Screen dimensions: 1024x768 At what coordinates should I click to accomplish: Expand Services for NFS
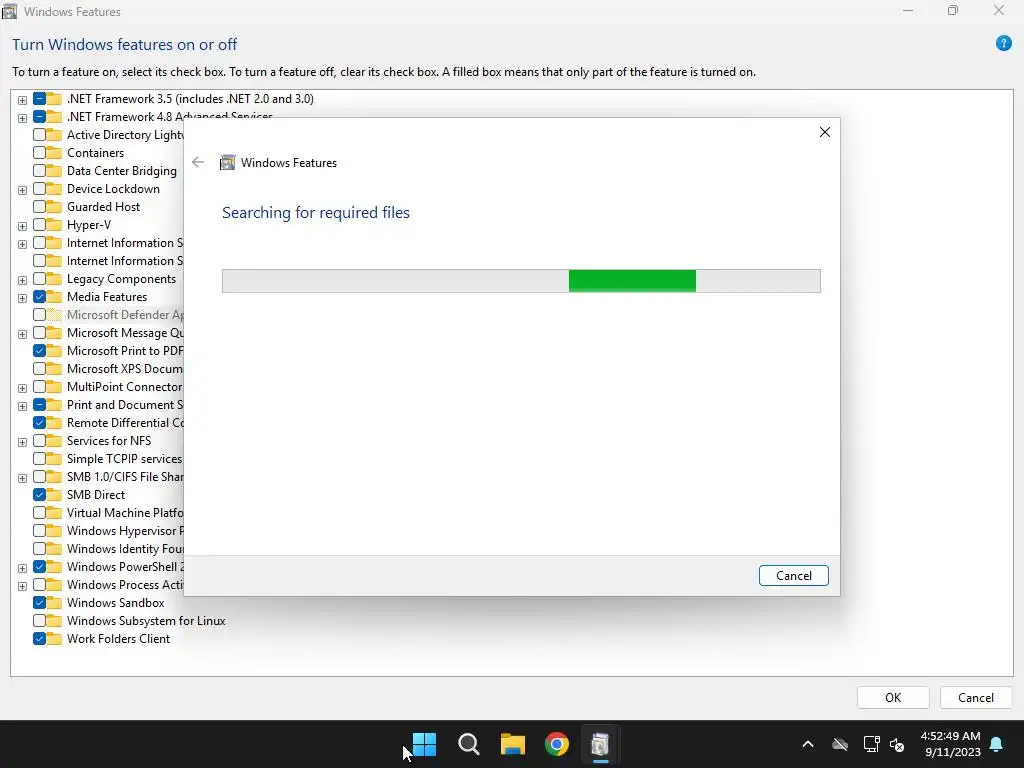(22, 442)
